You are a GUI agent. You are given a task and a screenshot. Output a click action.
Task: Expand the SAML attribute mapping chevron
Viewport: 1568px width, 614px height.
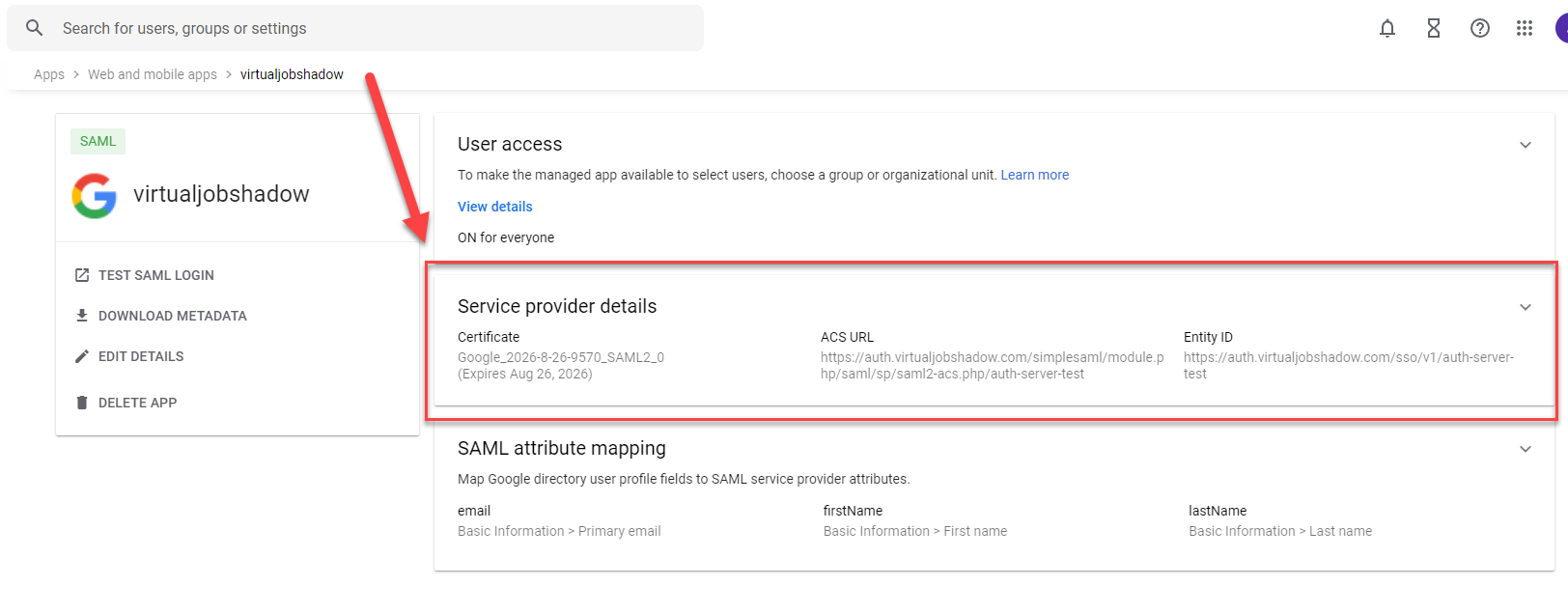[1526, 449]
